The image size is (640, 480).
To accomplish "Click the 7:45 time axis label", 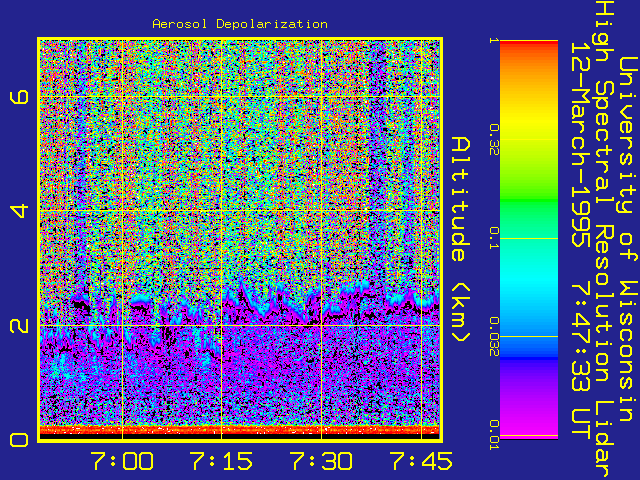I will point(421,461).
